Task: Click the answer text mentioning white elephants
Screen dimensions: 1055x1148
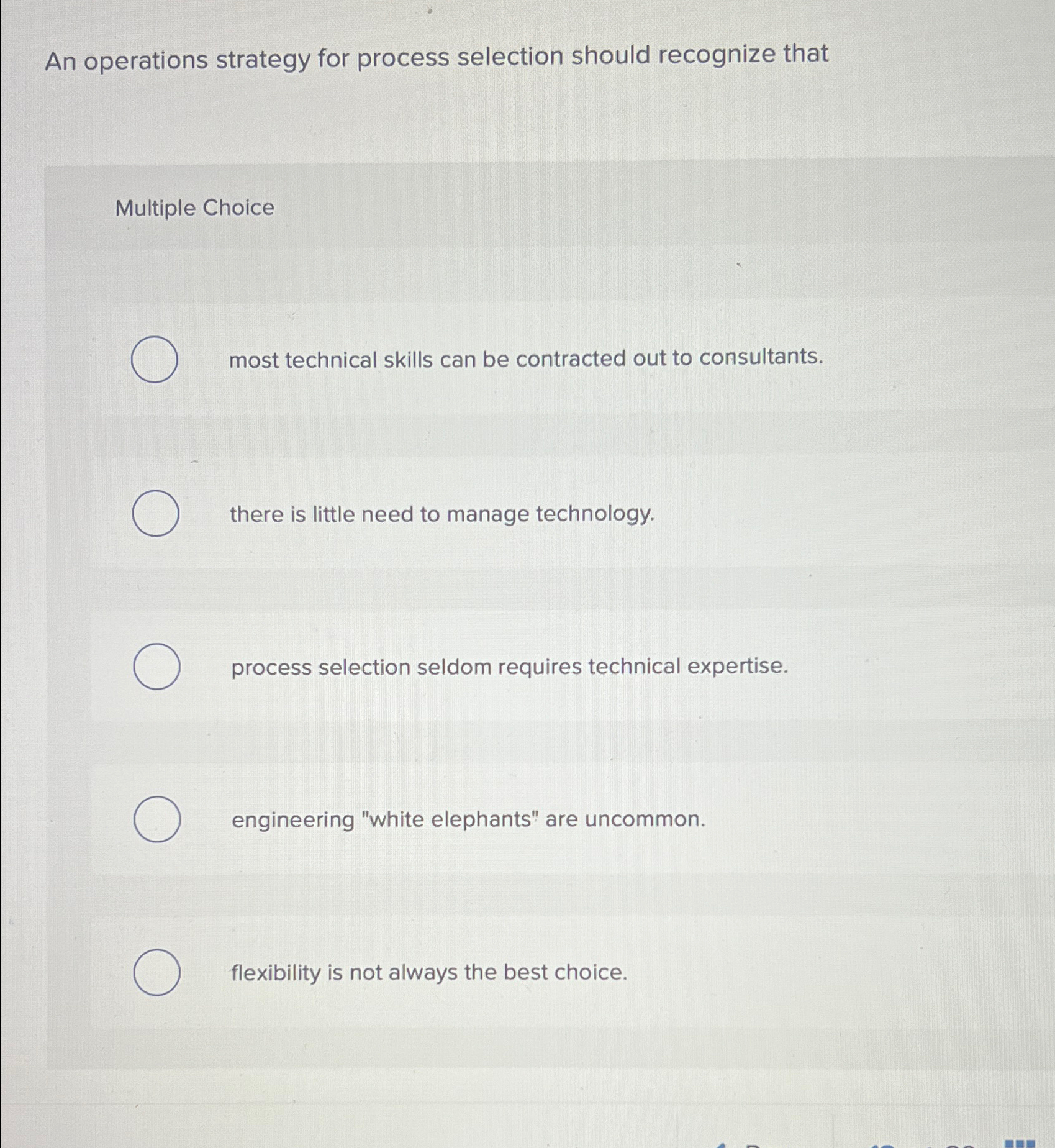Action: click(466, 820)
